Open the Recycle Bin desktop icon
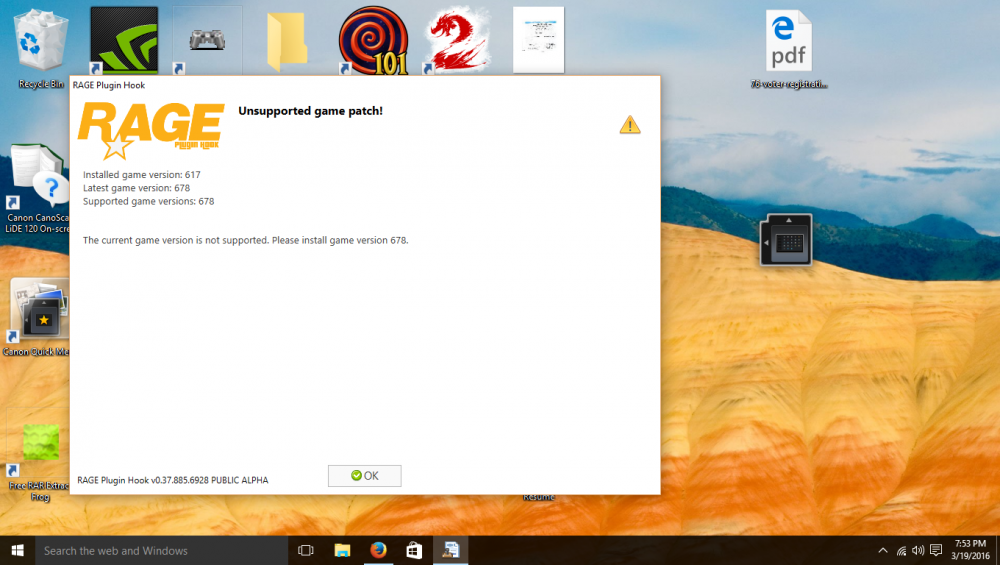1000x565 pixels. coord(41,49)
